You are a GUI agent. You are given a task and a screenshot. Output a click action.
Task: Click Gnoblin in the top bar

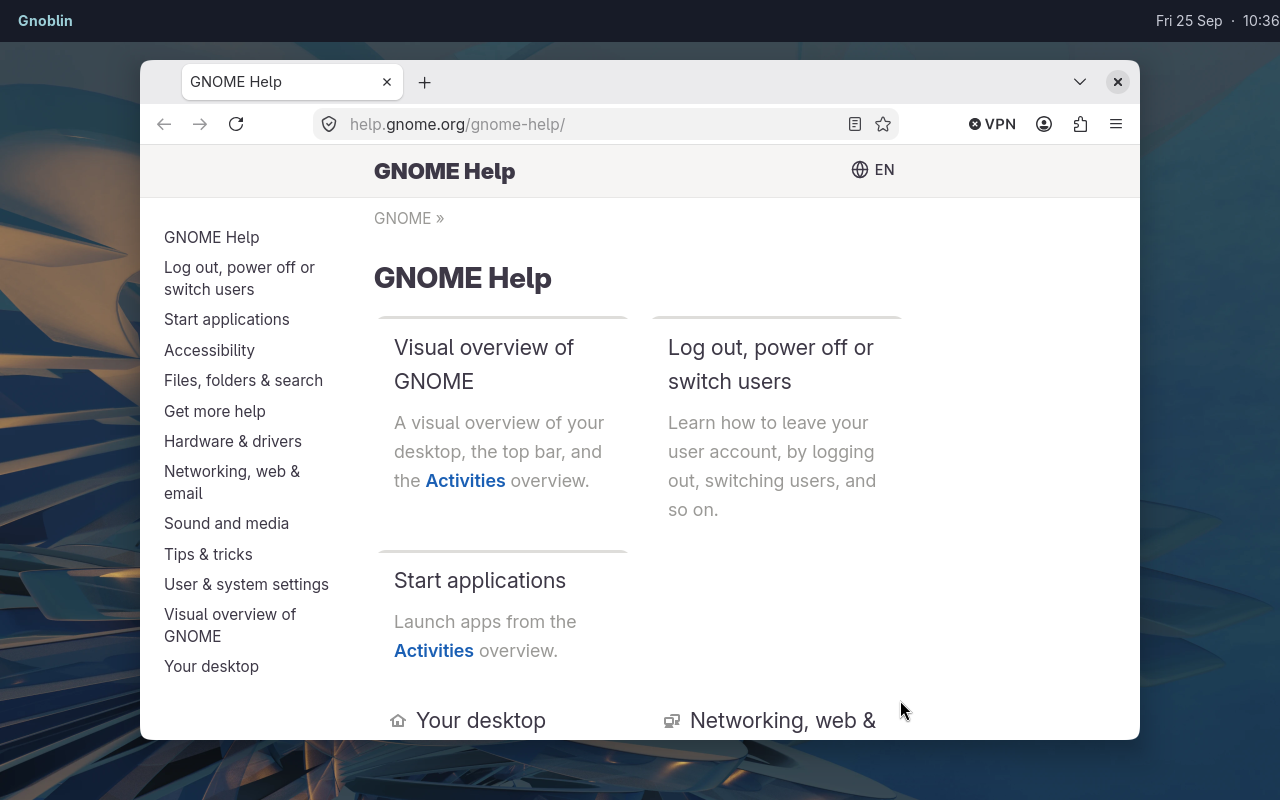(45, 21)
